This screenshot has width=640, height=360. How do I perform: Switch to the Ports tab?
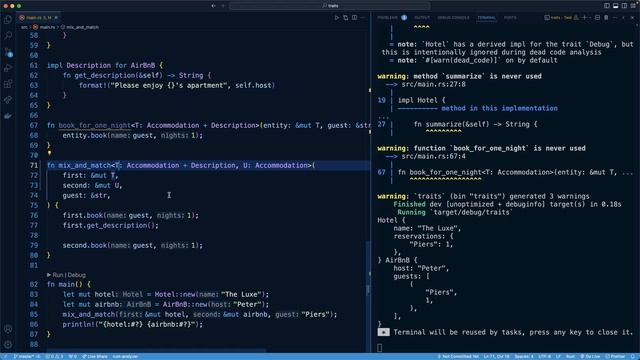coord(510,18)
